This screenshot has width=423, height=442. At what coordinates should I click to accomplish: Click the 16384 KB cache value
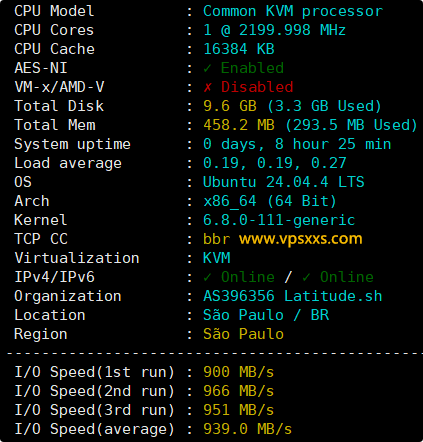[x=239, y=49]
